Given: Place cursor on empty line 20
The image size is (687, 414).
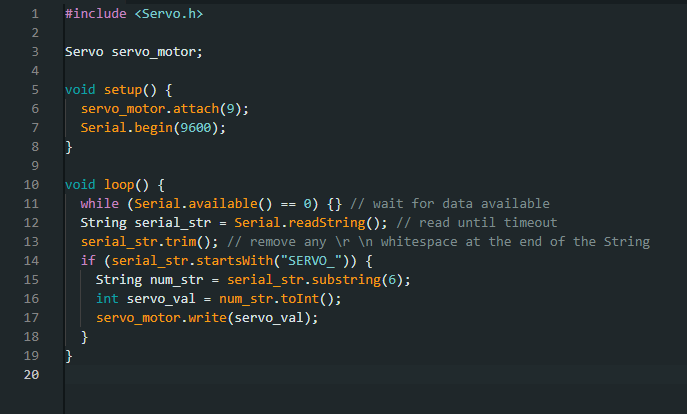Looking at the screenshot, I should [375, 375].
